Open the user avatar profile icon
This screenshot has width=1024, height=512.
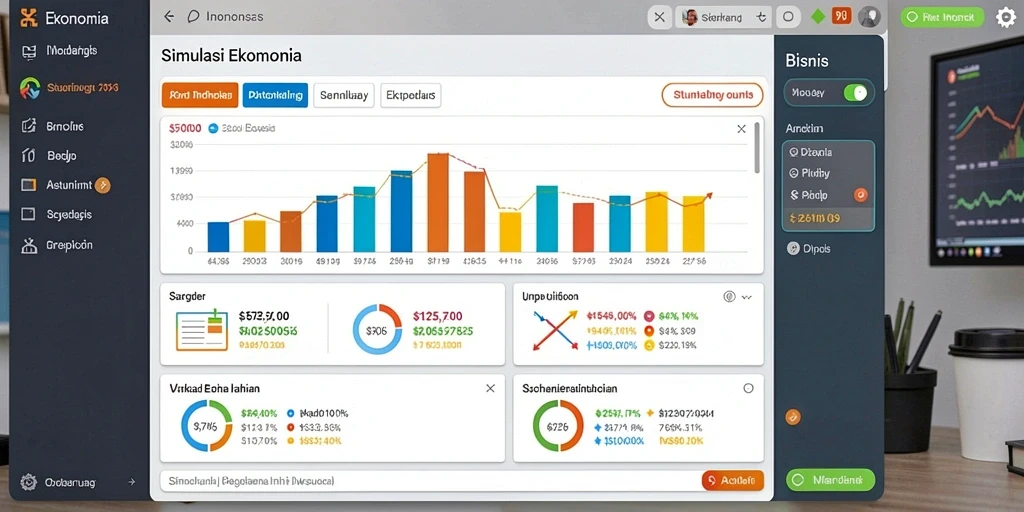point(869,17)
